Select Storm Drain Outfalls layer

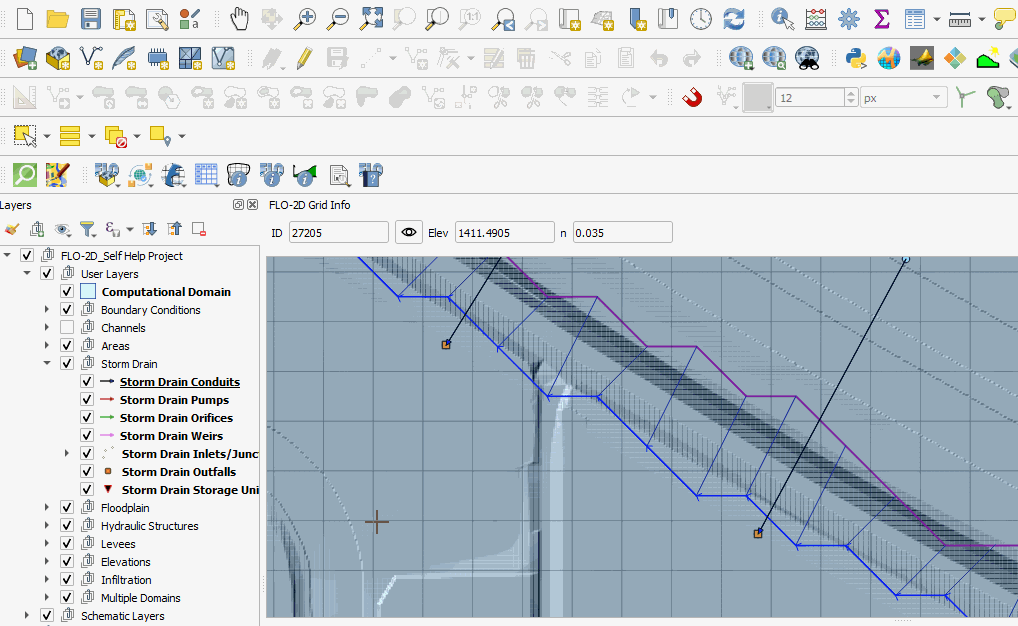178,472
